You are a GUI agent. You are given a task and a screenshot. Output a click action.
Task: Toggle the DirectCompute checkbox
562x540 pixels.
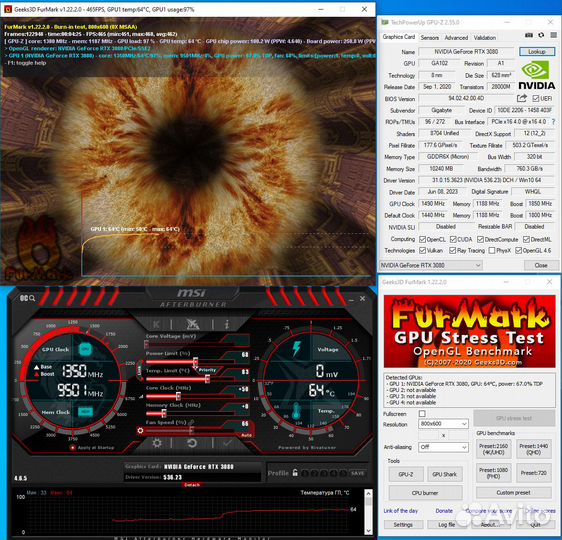click(480, 239)
